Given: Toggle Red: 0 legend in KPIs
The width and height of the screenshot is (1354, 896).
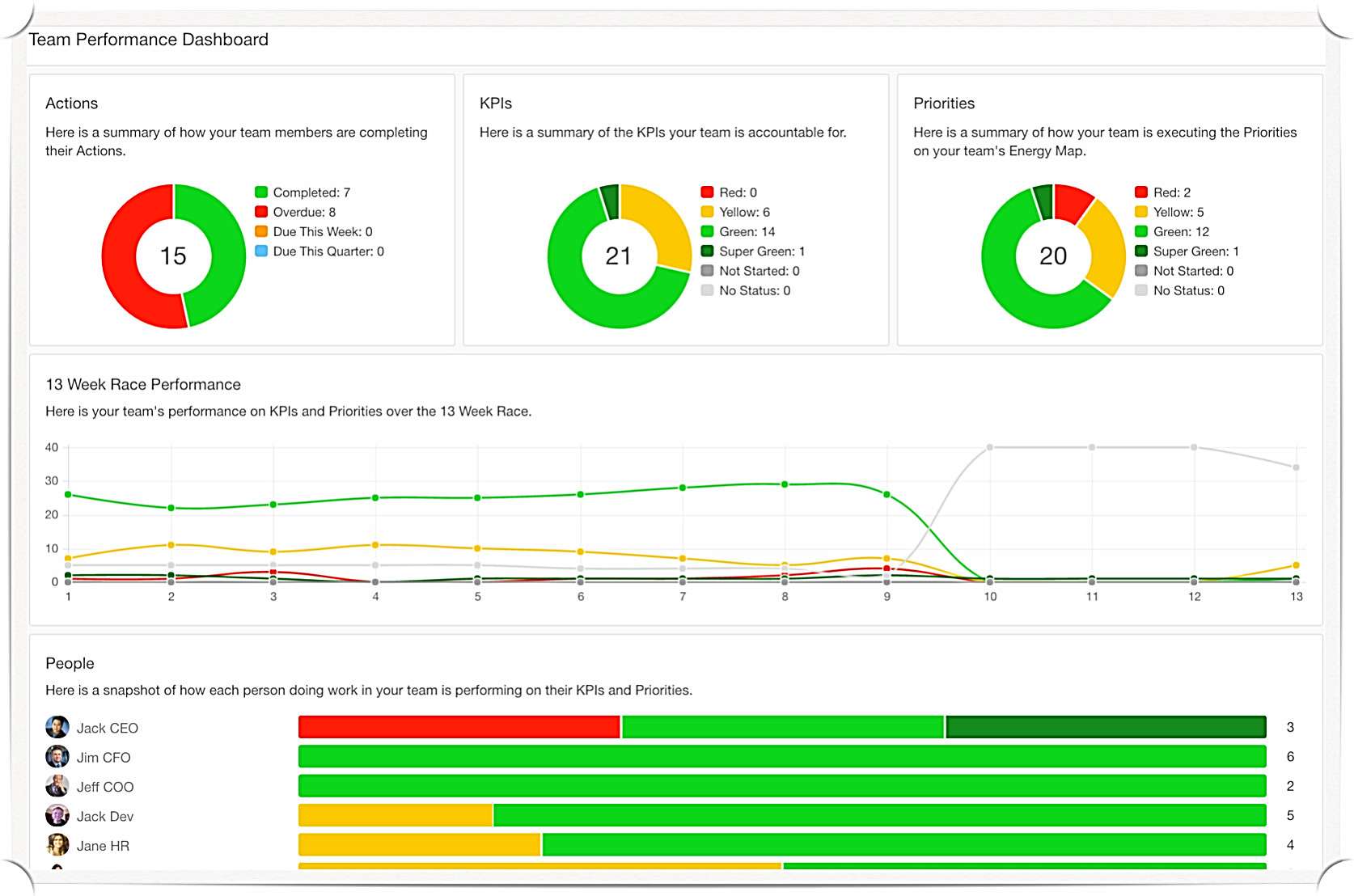Looking at the screenshot, I should (729, 192).
